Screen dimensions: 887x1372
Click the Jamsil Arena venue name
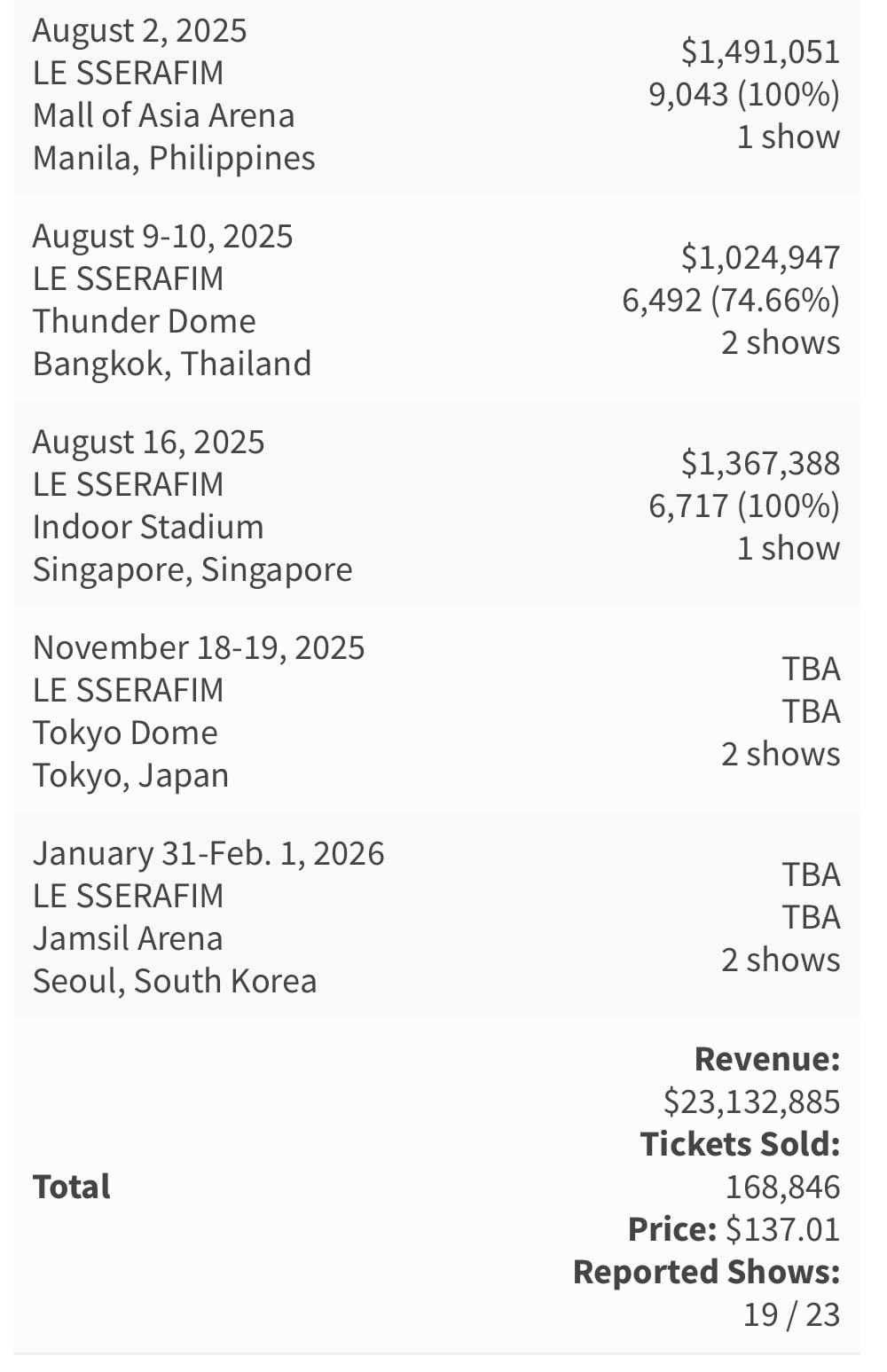pyautogui.click(x=128, y=939)
